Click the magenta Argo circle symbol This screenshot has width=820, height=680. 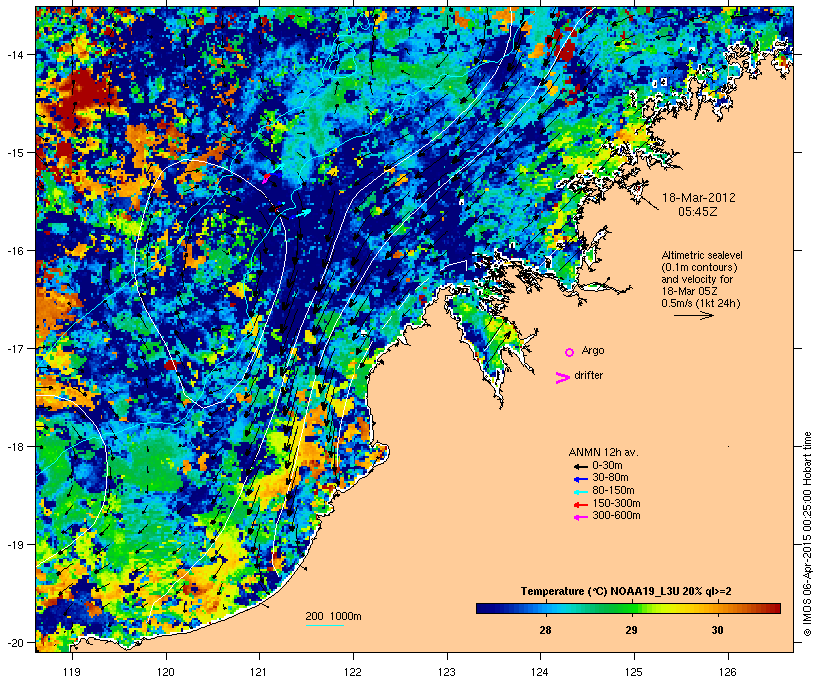click(570, 352)
